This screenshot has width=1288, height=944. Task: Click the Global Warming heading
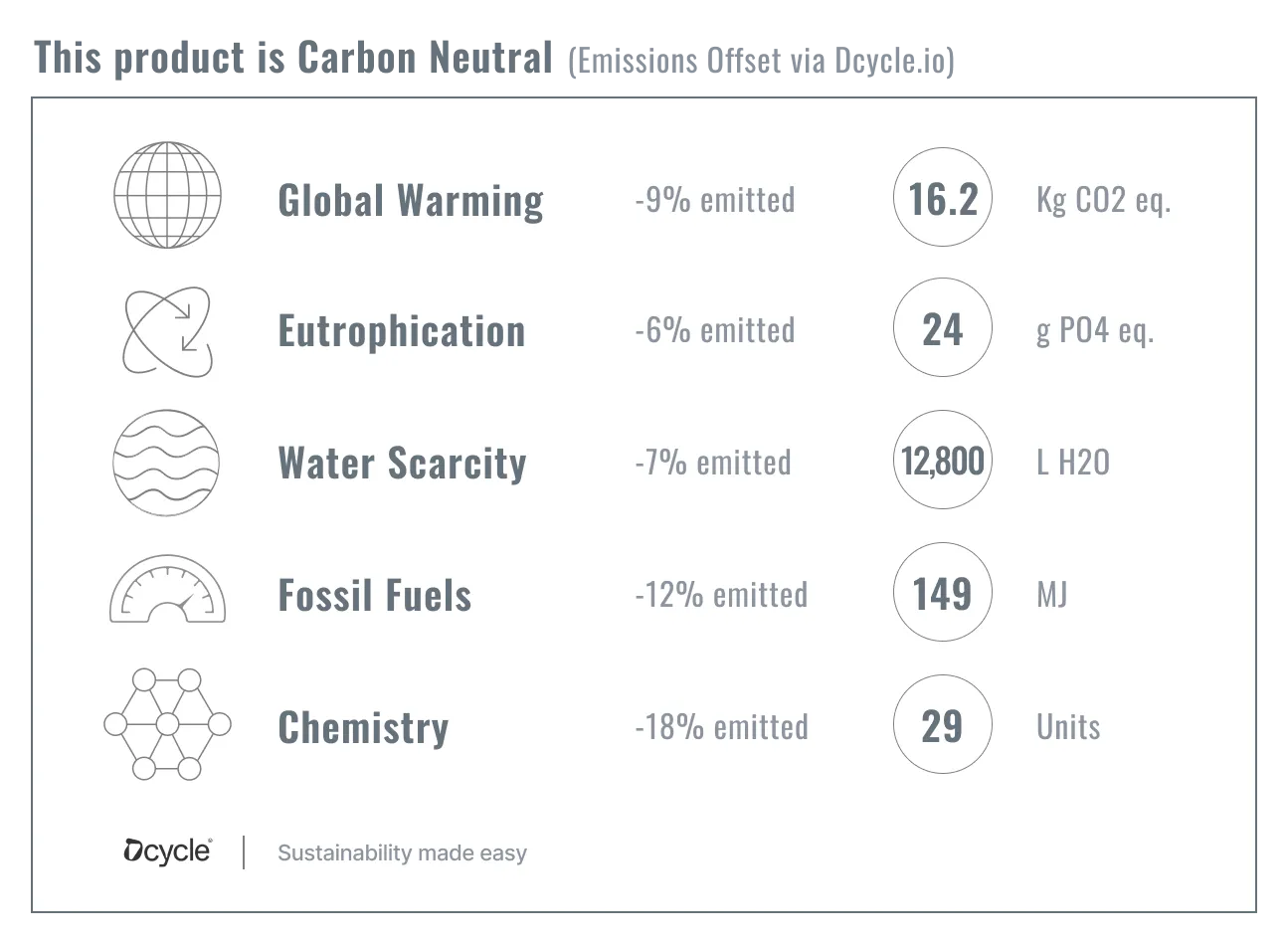(x=411, y=200)
